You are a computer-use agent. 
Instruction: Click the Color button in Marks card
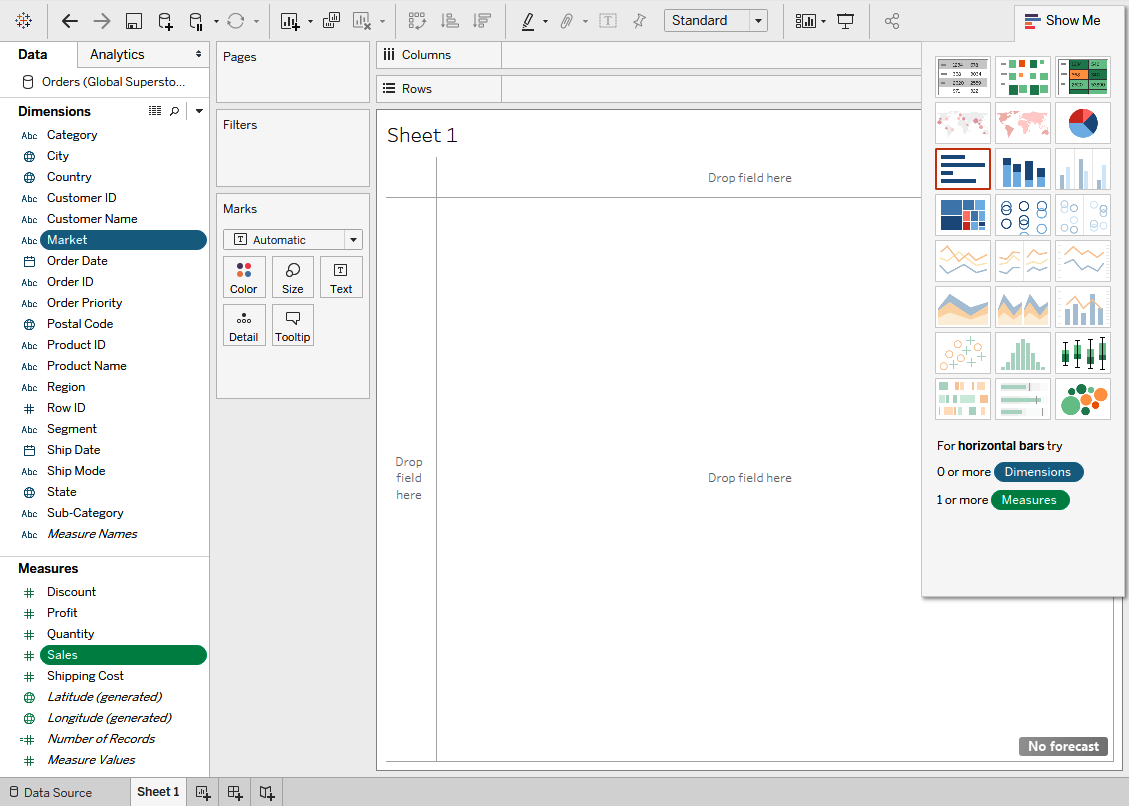coord(244,278)
